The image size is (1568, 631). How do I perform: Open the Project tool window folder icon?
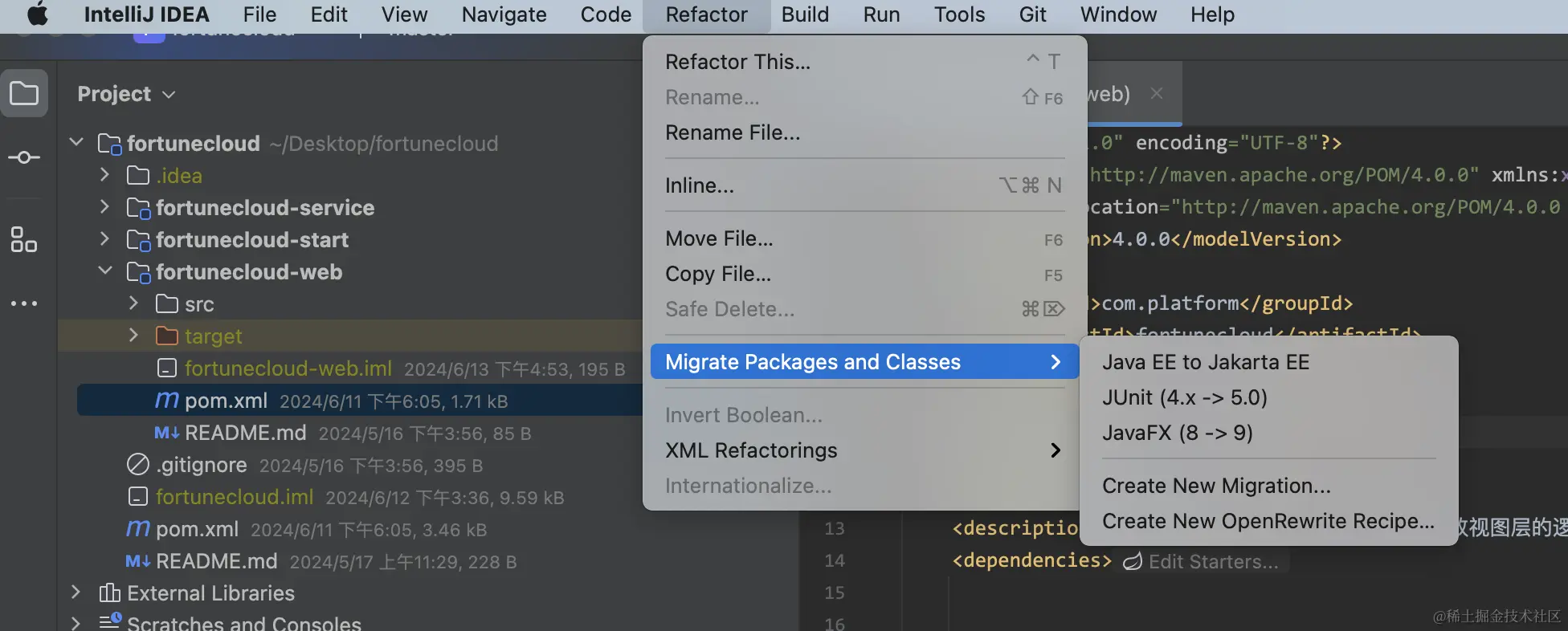coord(24,94)
